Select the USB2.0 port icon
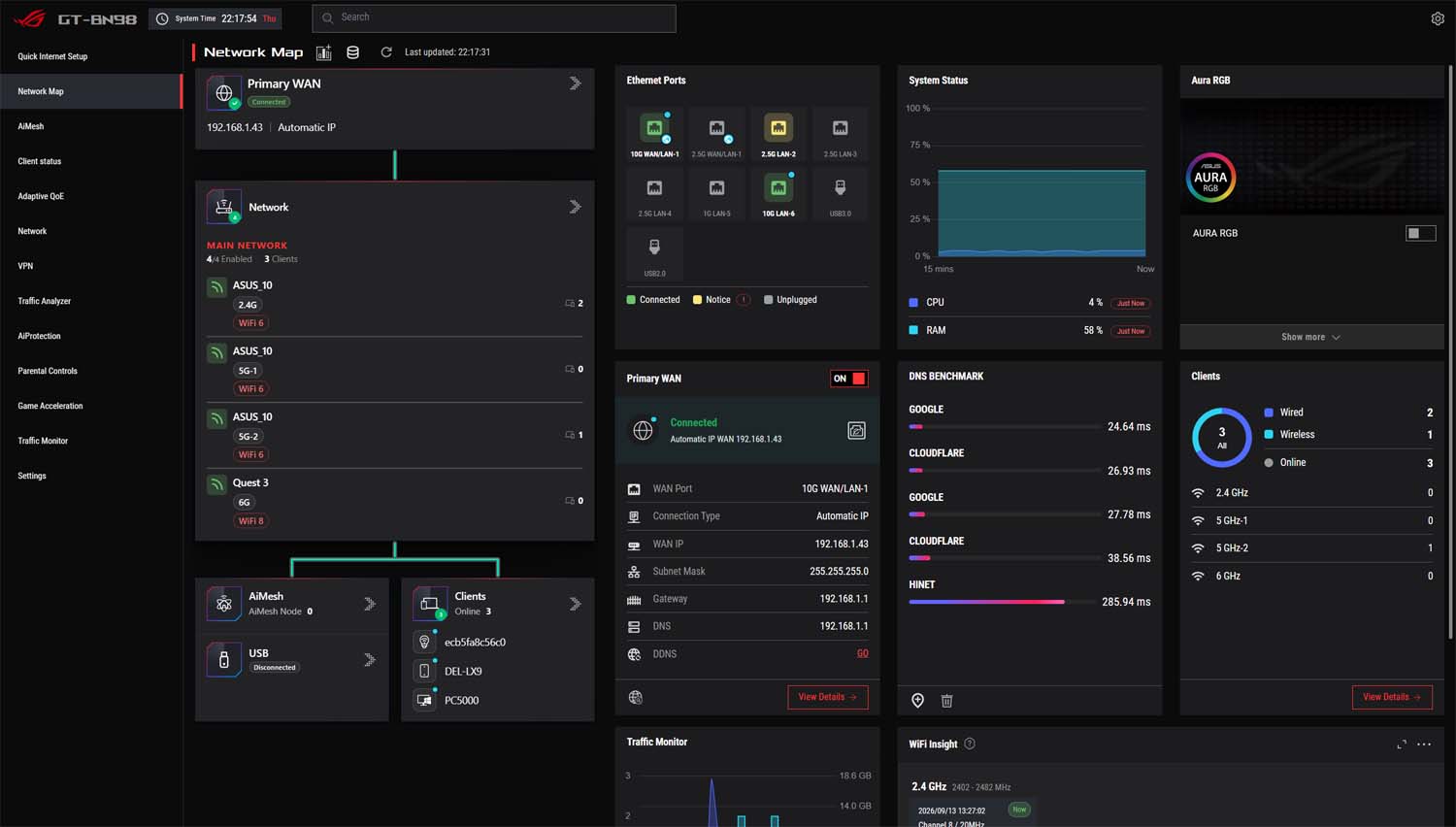 (654, 248)
